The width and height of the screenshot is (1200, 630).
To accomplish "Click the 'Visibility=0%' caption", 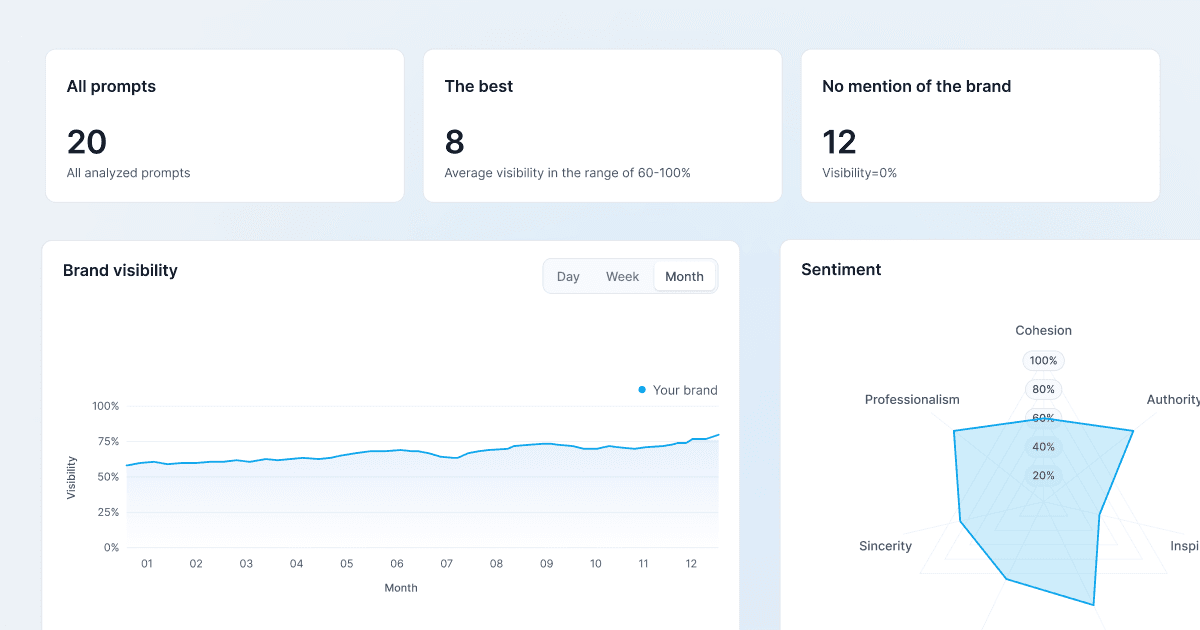I will click(x=860, y=173).
